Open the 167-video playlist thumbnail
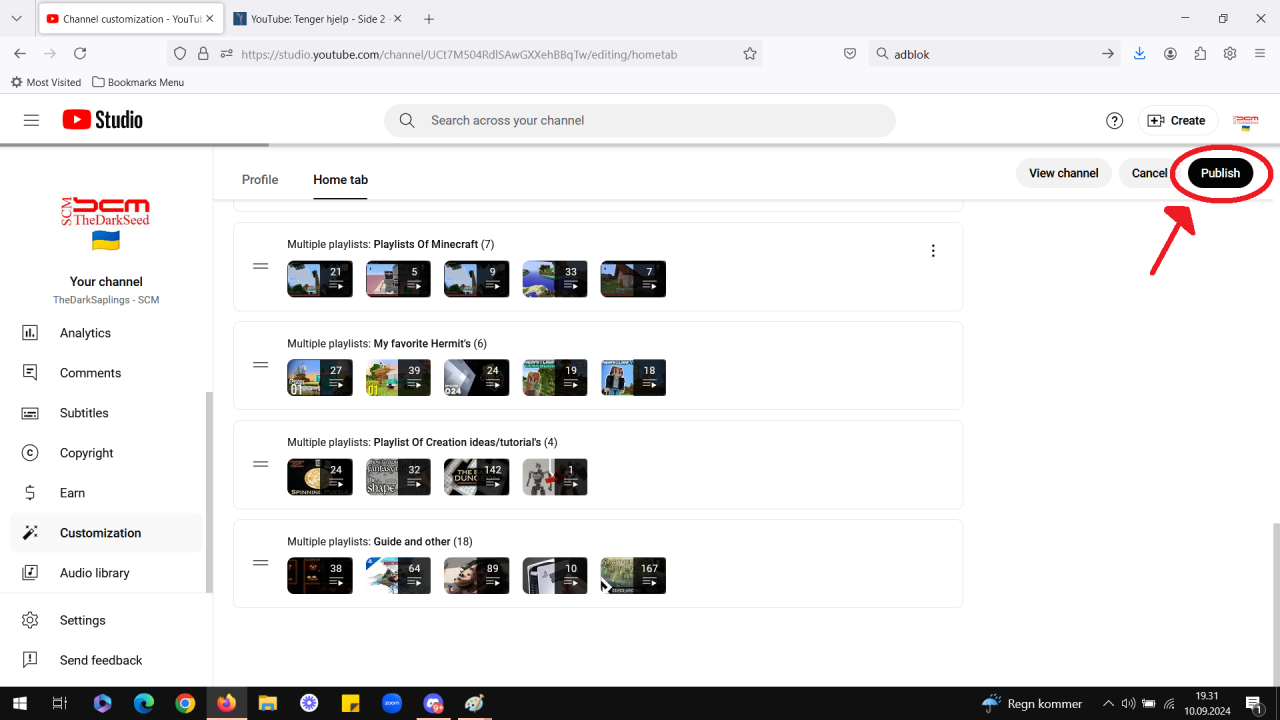 [633, 576]
